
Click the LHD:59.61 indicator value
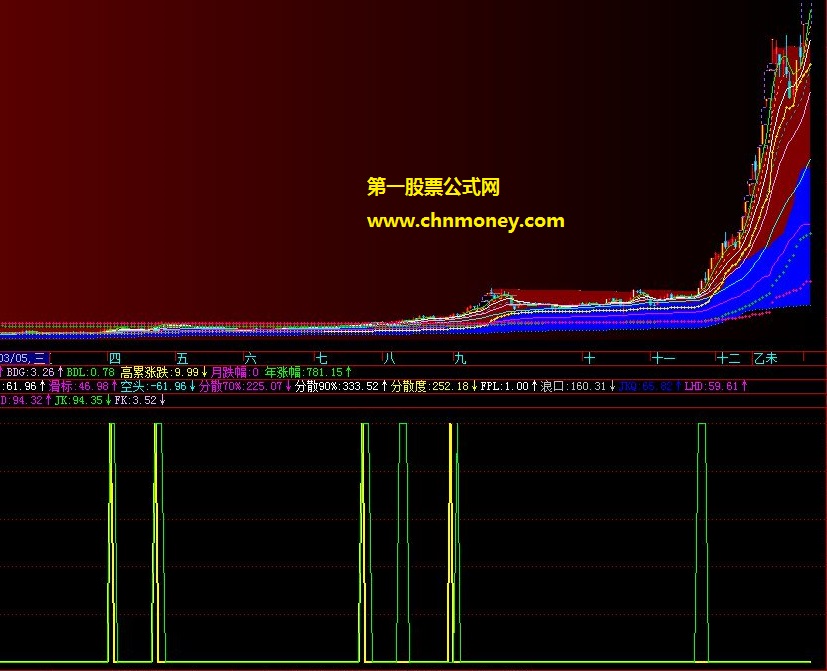pyautogui.click(x=711, y=386)
